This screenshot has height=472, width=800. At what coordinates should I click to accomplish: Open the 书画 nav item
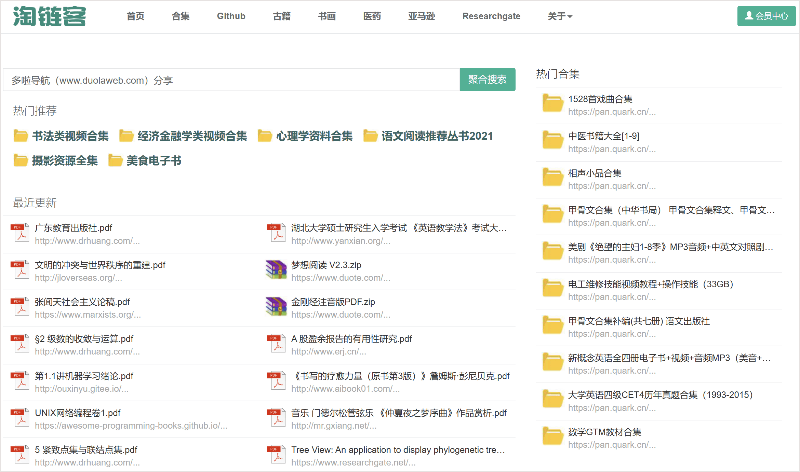327,16
